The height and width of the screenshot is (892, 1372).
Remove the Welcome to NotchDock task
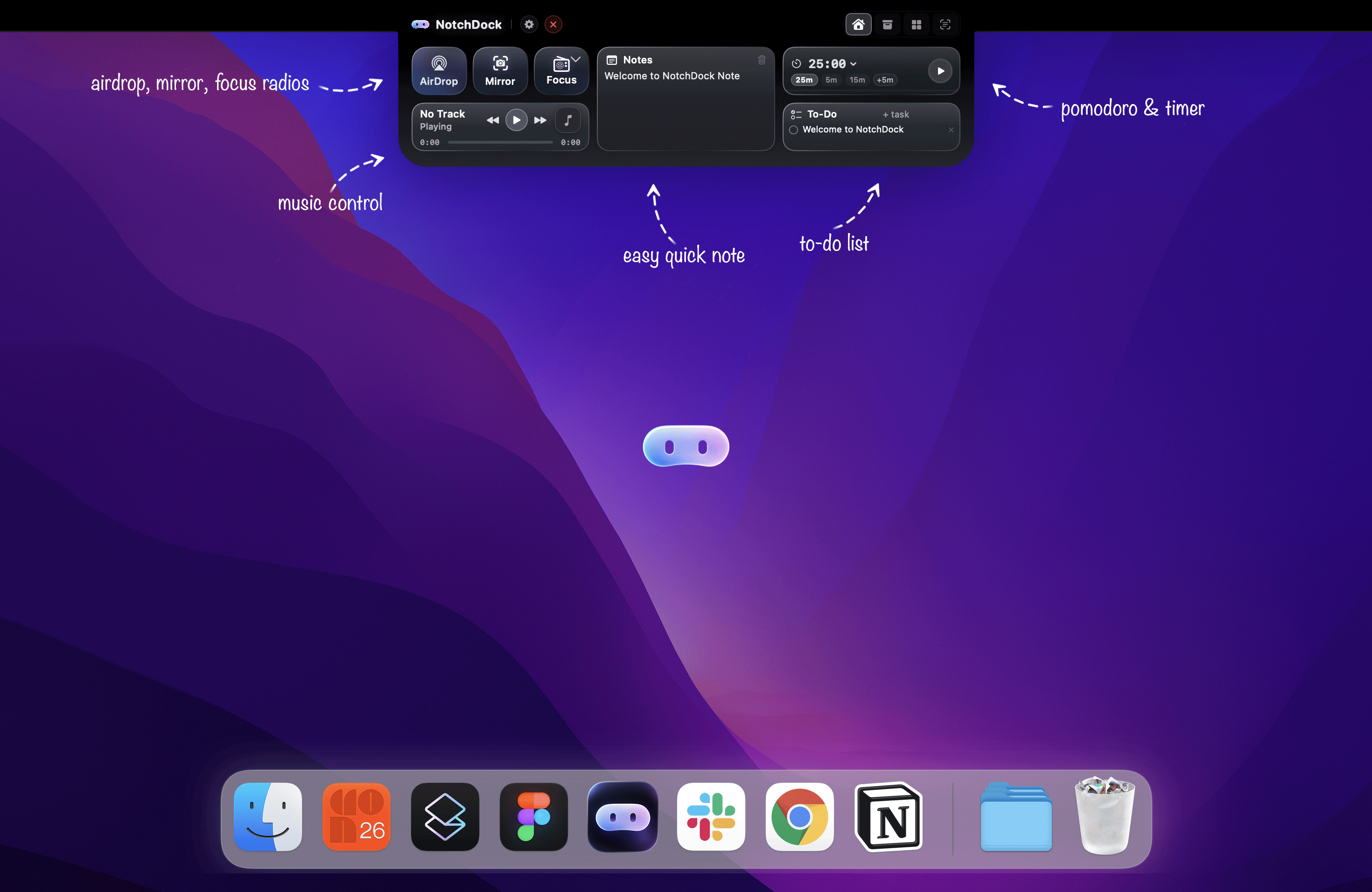tap(951, 130)
